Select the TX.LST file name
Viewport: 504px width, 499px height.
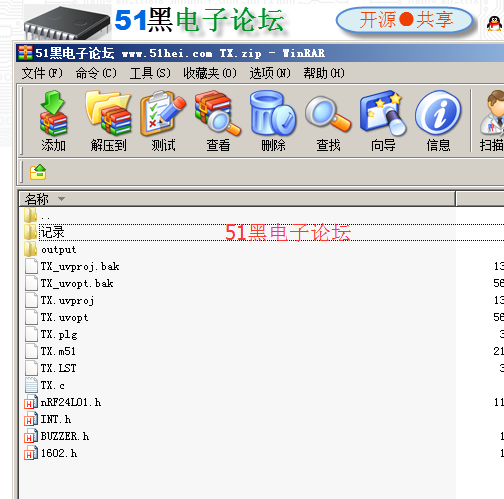click(x=58, y=368)
